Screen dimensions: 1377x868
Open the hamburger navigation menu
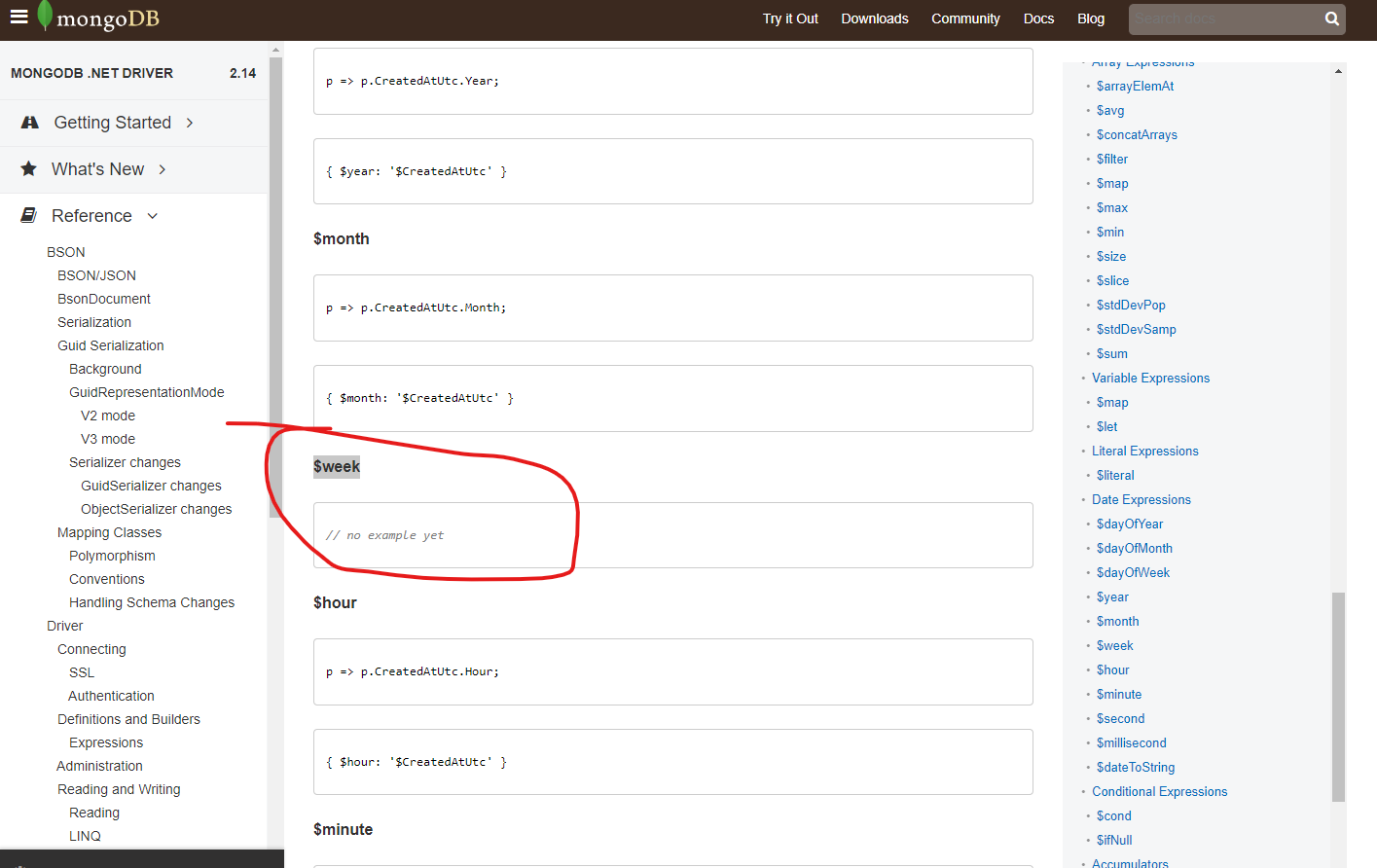pos(18,18)
